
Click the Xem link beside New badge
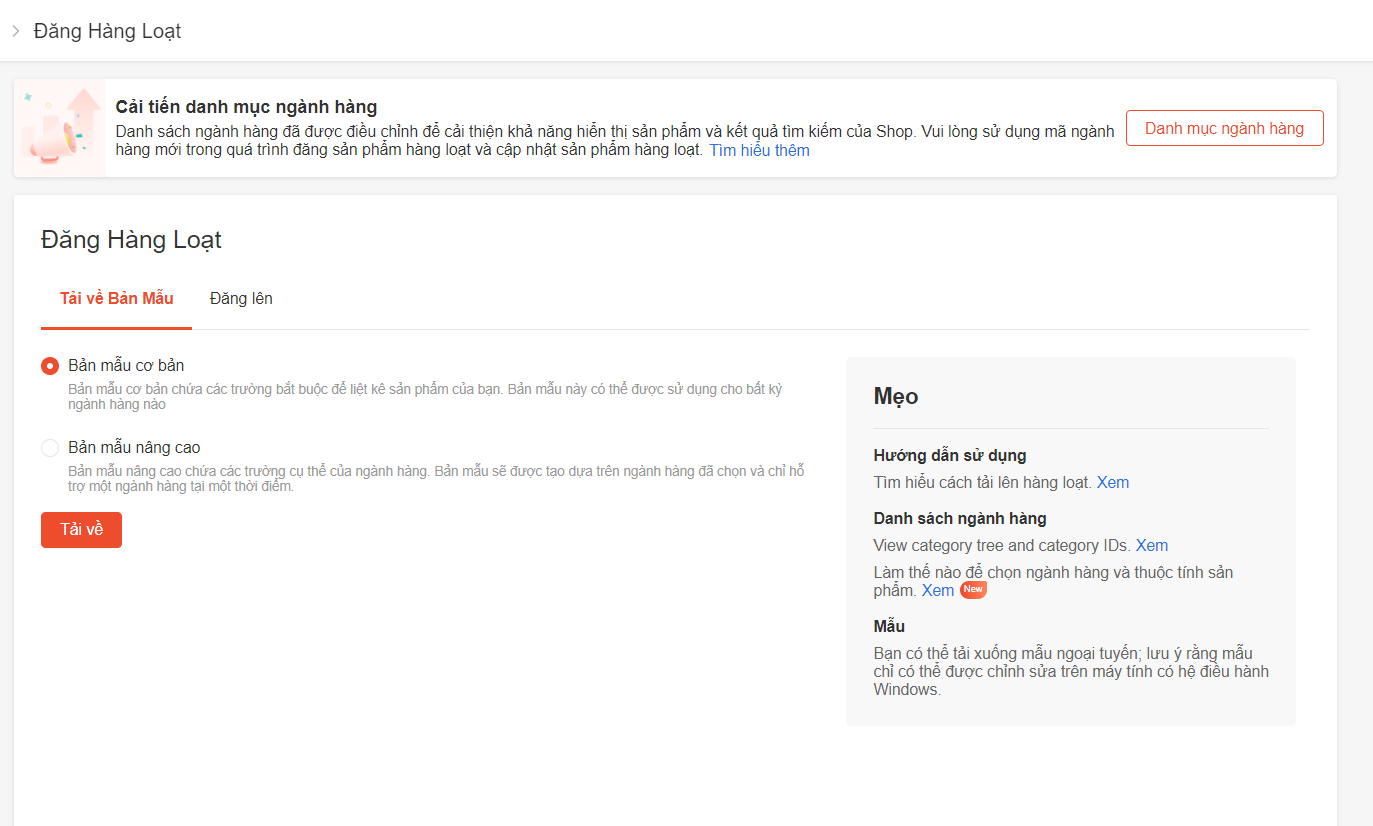coord(937,590)
